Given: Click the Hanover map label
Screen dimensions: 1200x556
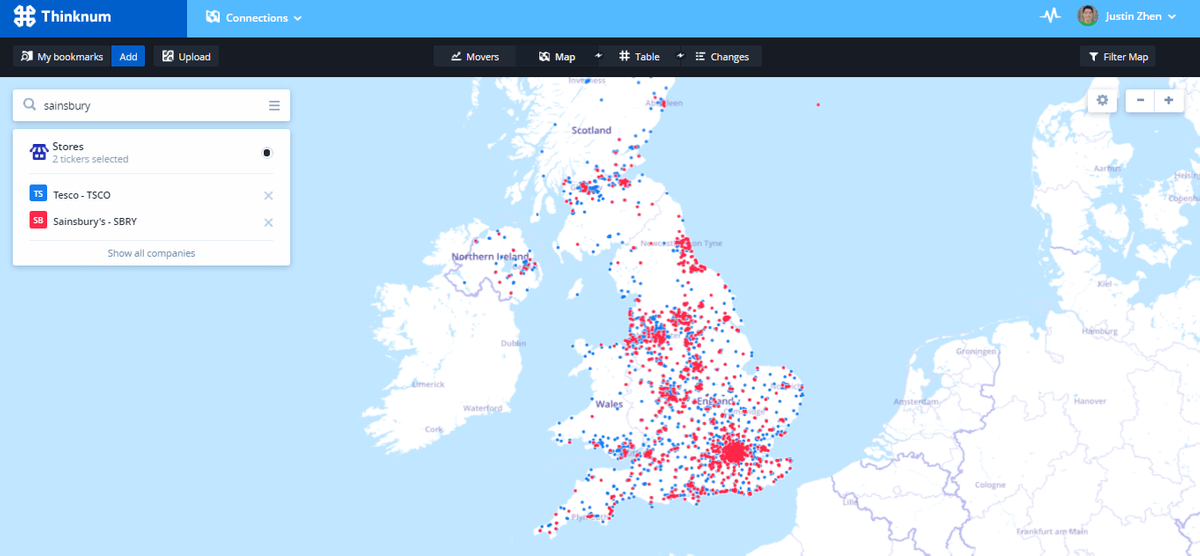Looking at the screenshot, I should (x=1090, y=400).
